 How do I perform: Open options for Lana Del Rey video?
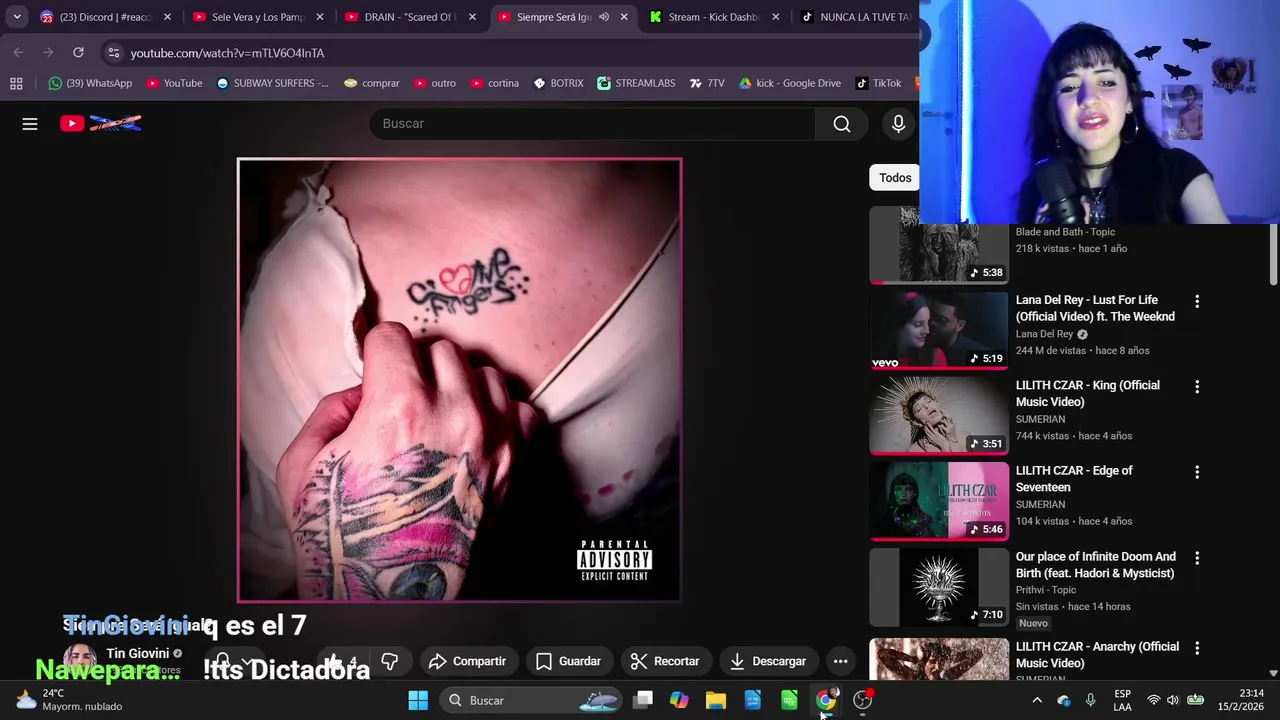(x=1196, y=301)
